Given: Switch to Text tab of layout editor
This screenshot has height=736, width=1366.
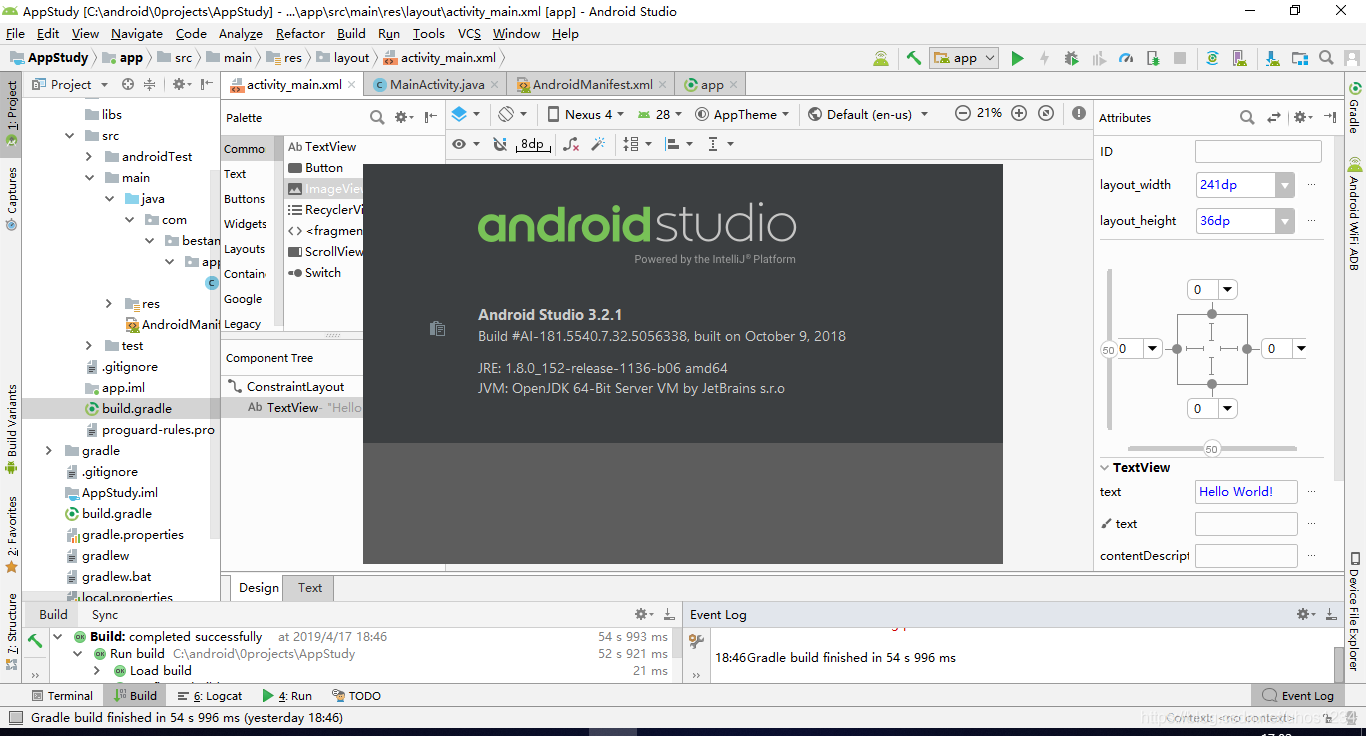Looking at the screenshot, I should (310, 587).
